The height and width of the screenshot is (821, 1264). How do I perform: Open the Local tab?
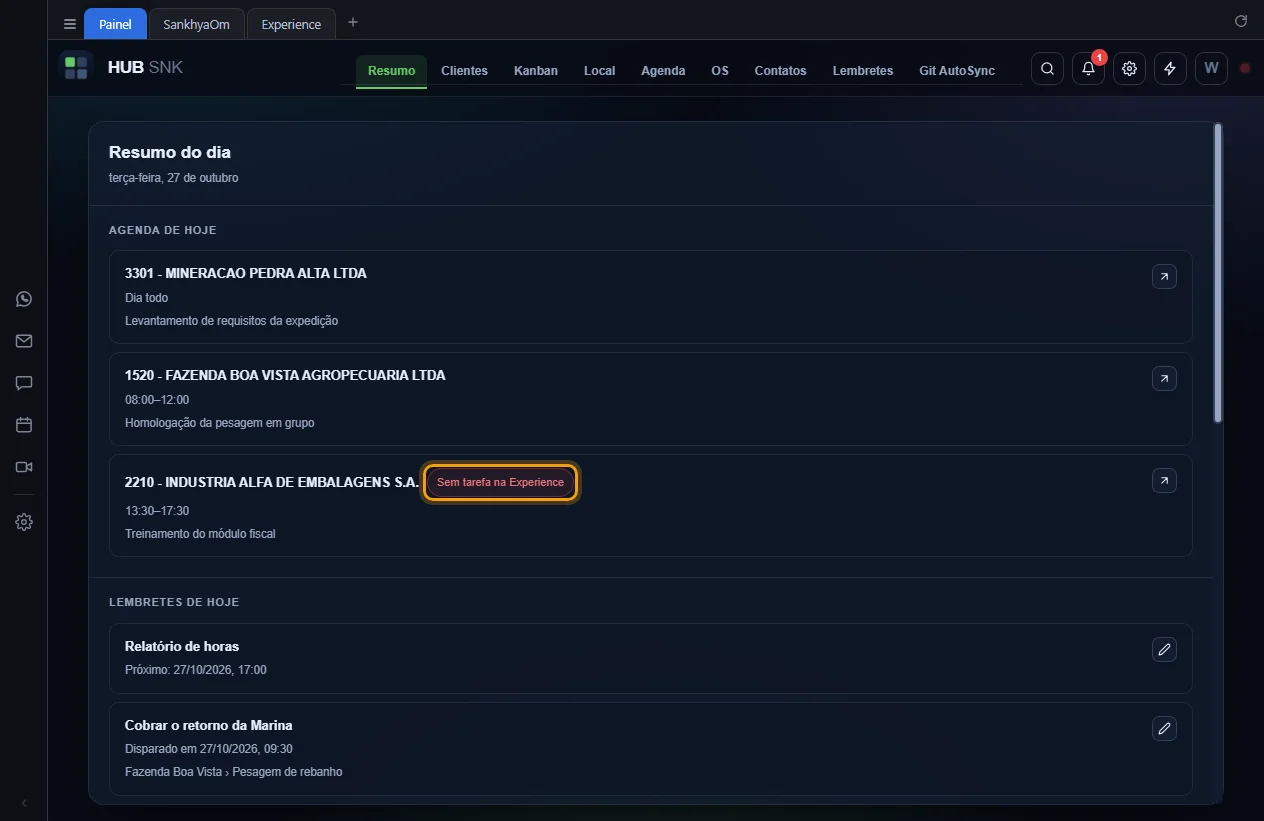tap(599, 71)
